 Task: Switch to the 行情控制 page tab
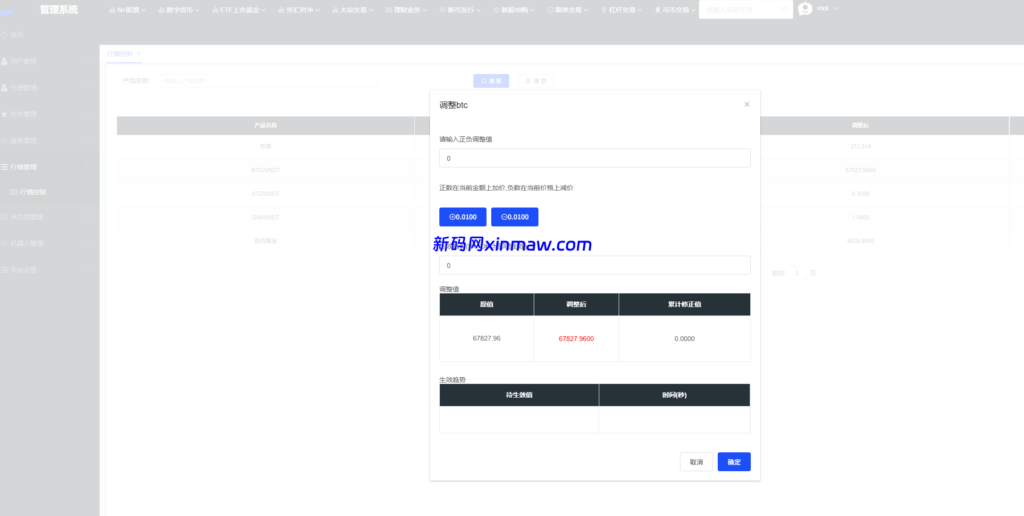click(120, 54)
